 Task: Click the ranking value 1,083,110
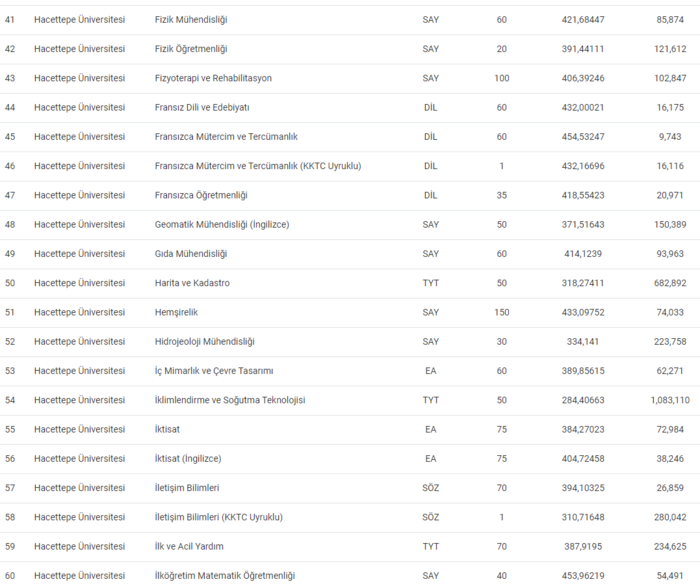point(668,400)
